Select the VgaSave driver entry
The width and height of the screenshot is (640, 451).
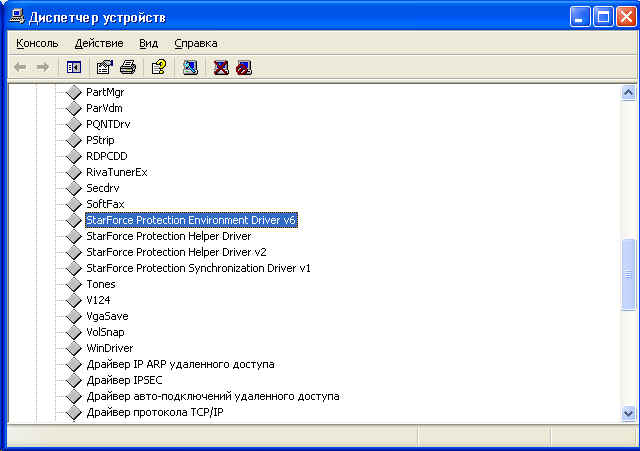(107, 316)
